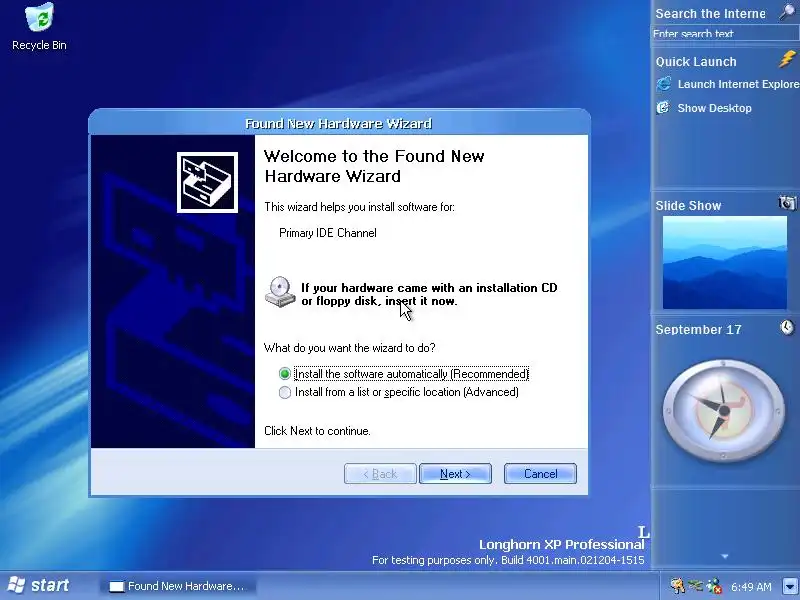800x600 pixels.
Task: Select Install from a list or specific location
Action: coord(399,392)
